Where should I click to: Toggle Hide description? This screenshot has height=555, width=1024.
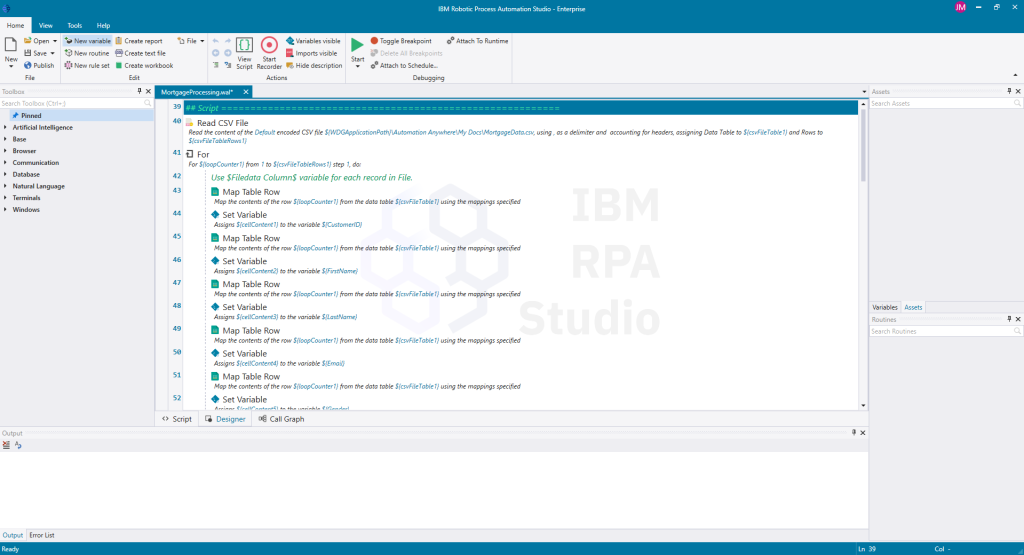pyautogui.click(x=314, y=65)
